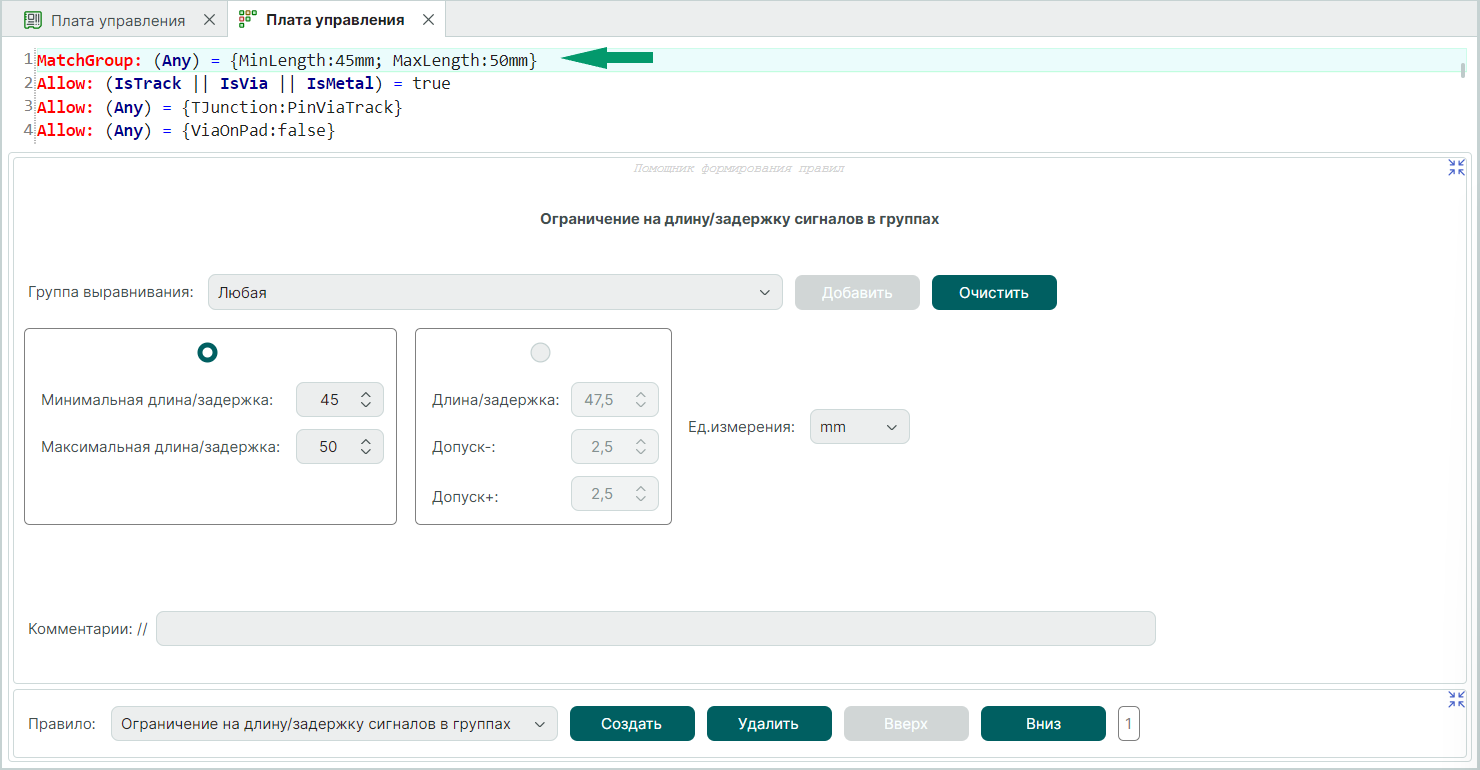Collapse the bottom rule selector panel icon
This screenshot has width=1480, height=770.
1456,700
